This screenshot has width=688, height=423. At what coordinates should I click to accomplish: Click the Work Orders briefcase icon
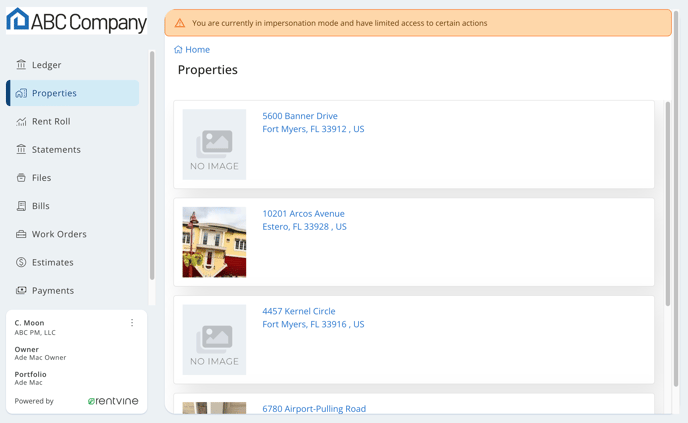[x=21, y=234]
